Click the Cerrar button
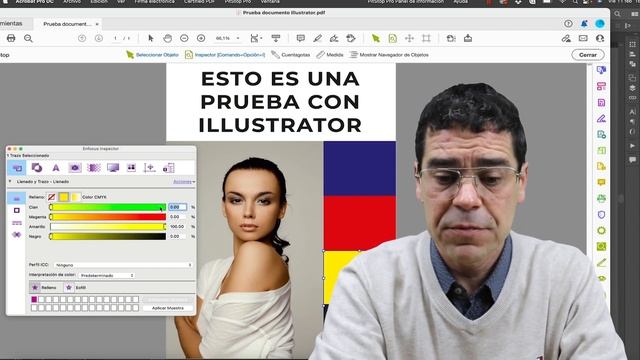Screen dimensions: 640x360 588,55
